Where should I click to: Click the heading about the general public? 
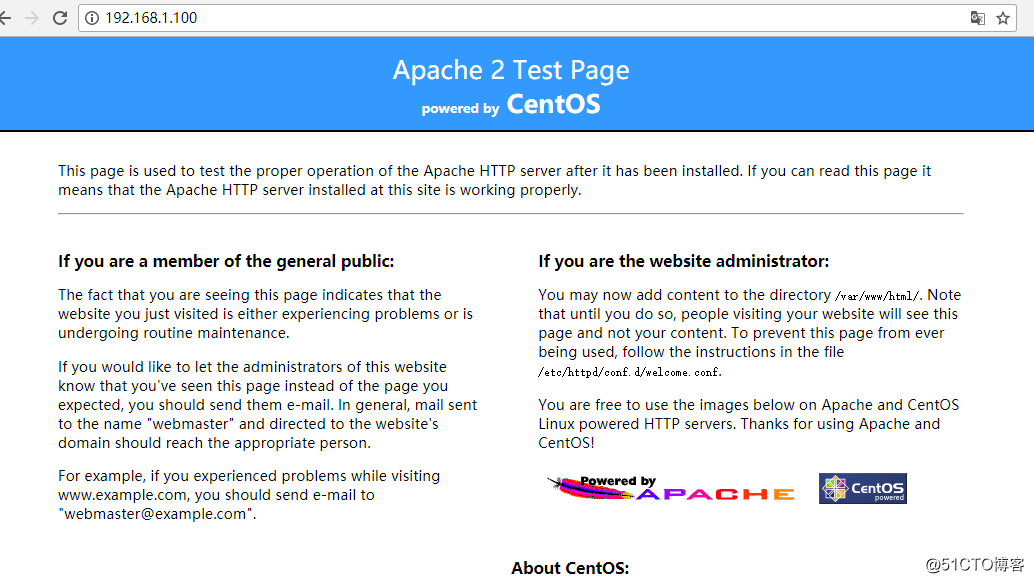pos(226,261)
